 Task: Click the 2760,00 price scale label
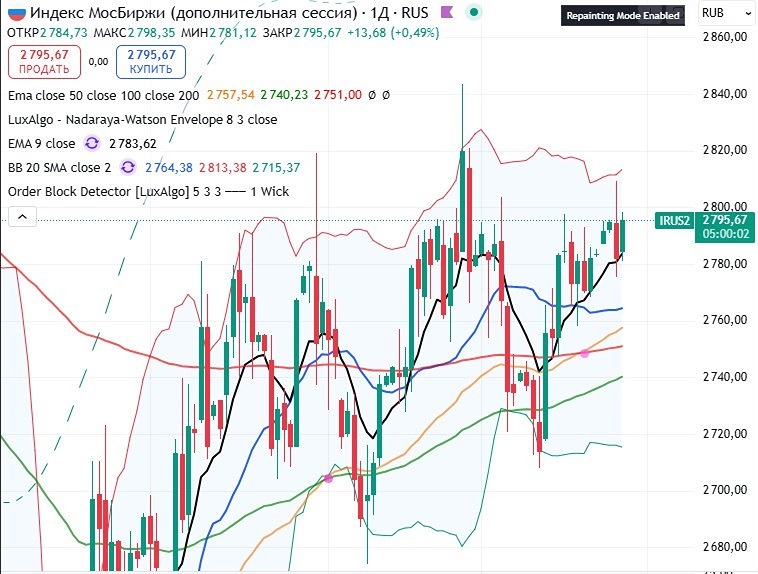[725, 320]
